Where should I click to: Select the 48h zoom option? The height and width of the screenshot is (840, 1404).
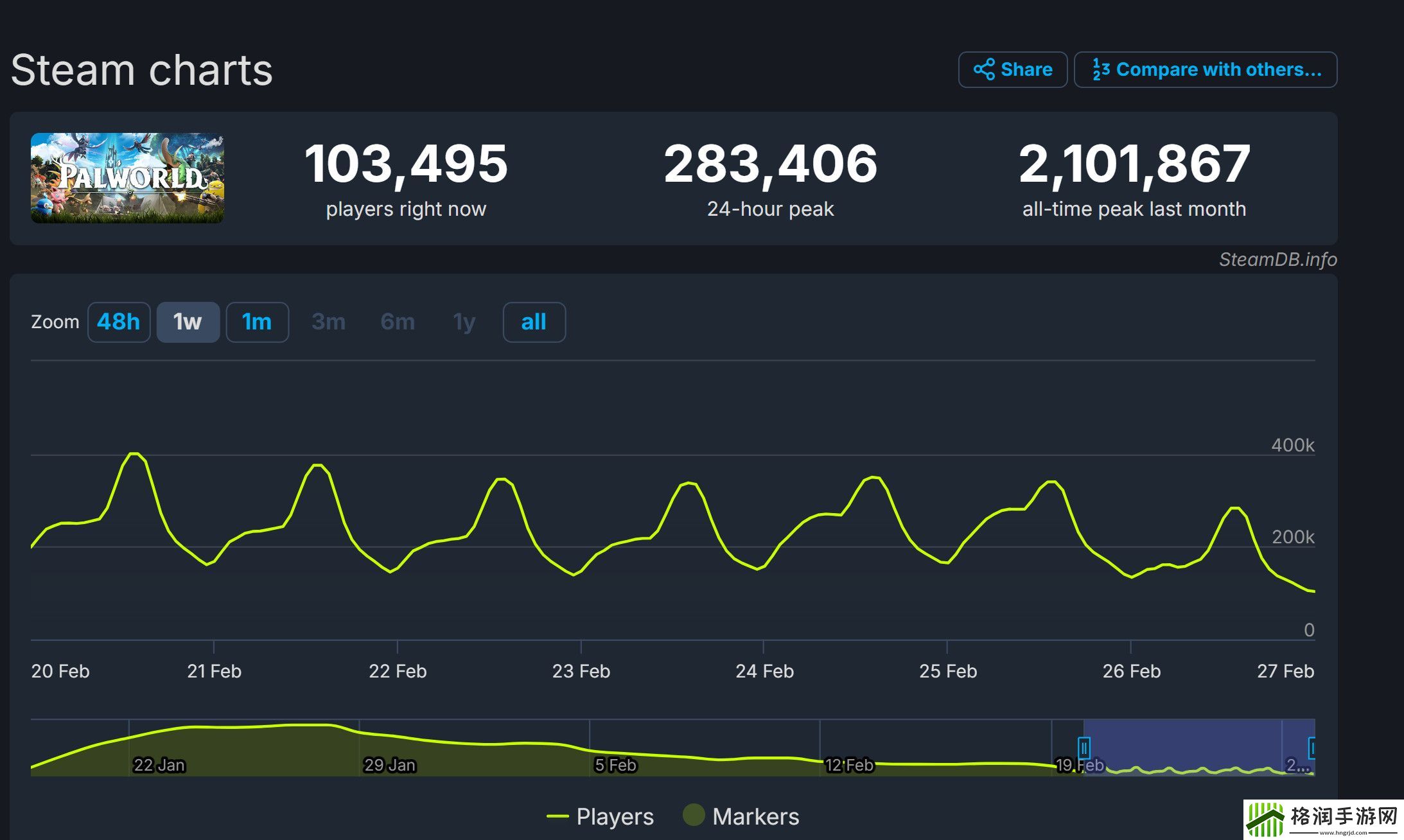118,322
